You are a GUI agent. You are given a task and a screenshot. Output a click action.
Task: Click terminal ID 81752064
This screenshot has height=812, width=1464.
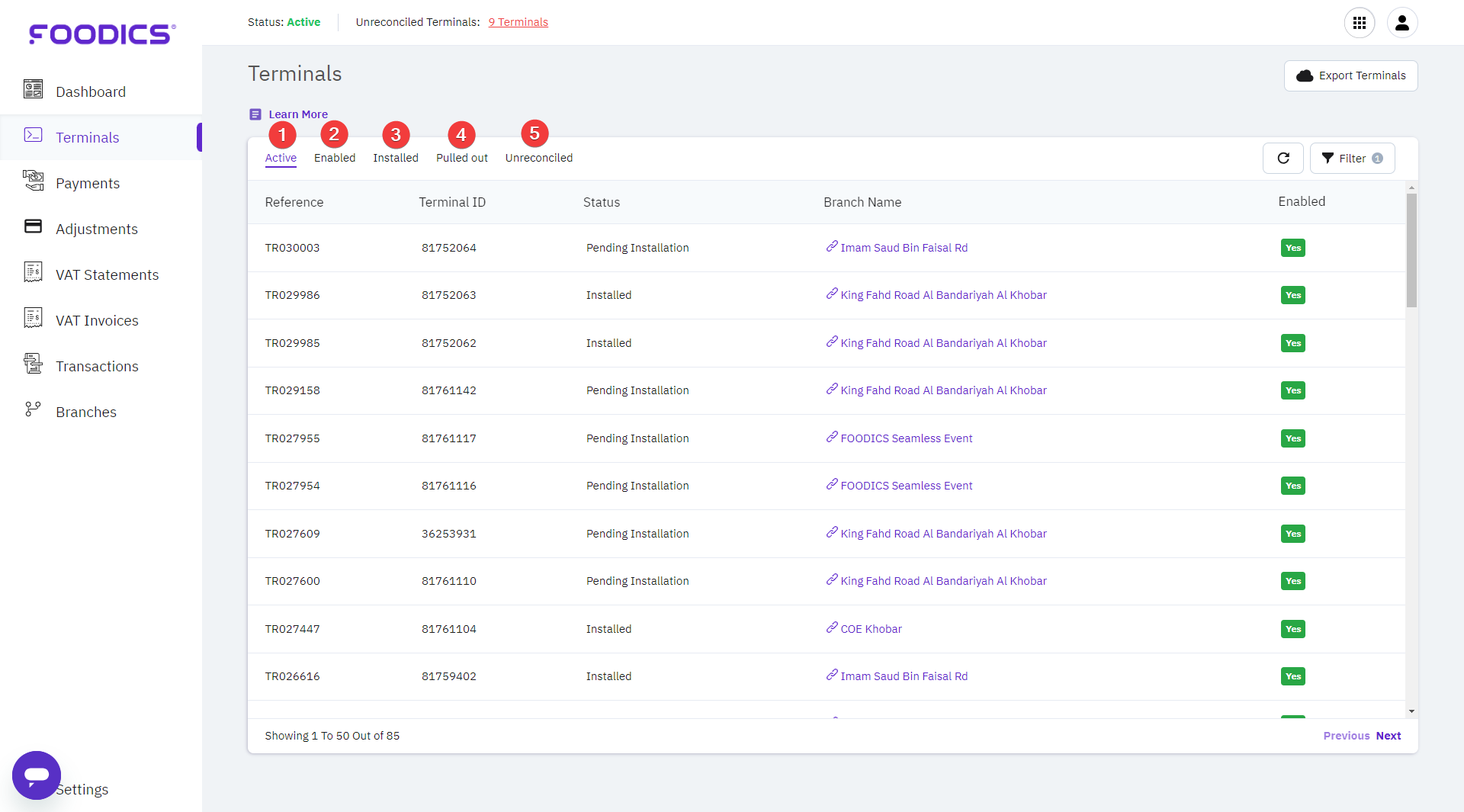click(449, 248)
